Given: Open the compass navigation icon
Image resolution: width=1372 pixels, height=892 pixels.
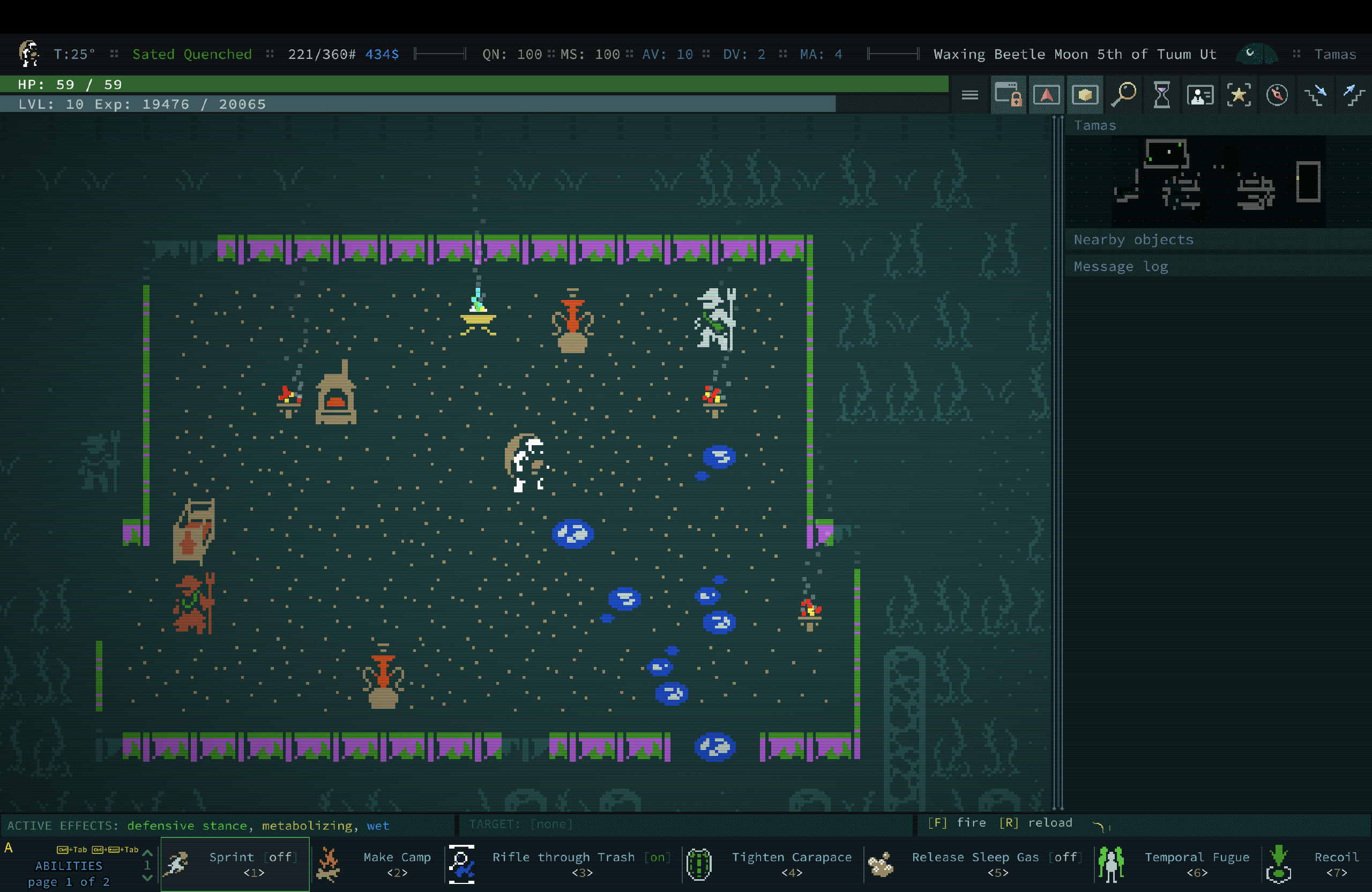Looking at the screenshot, I should click(1278, 94).
